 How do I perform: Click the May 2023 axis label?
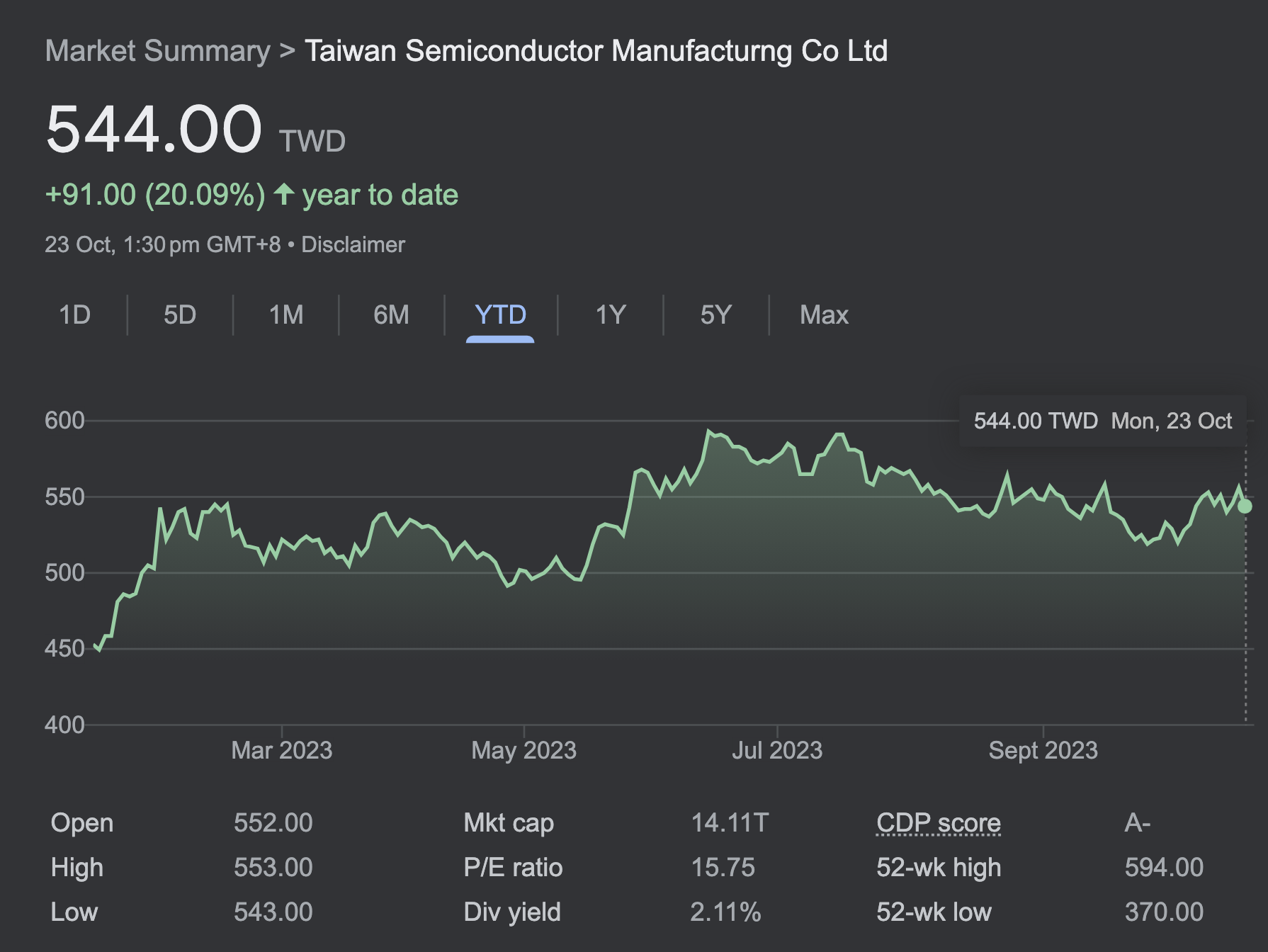[x=523, y=750]
